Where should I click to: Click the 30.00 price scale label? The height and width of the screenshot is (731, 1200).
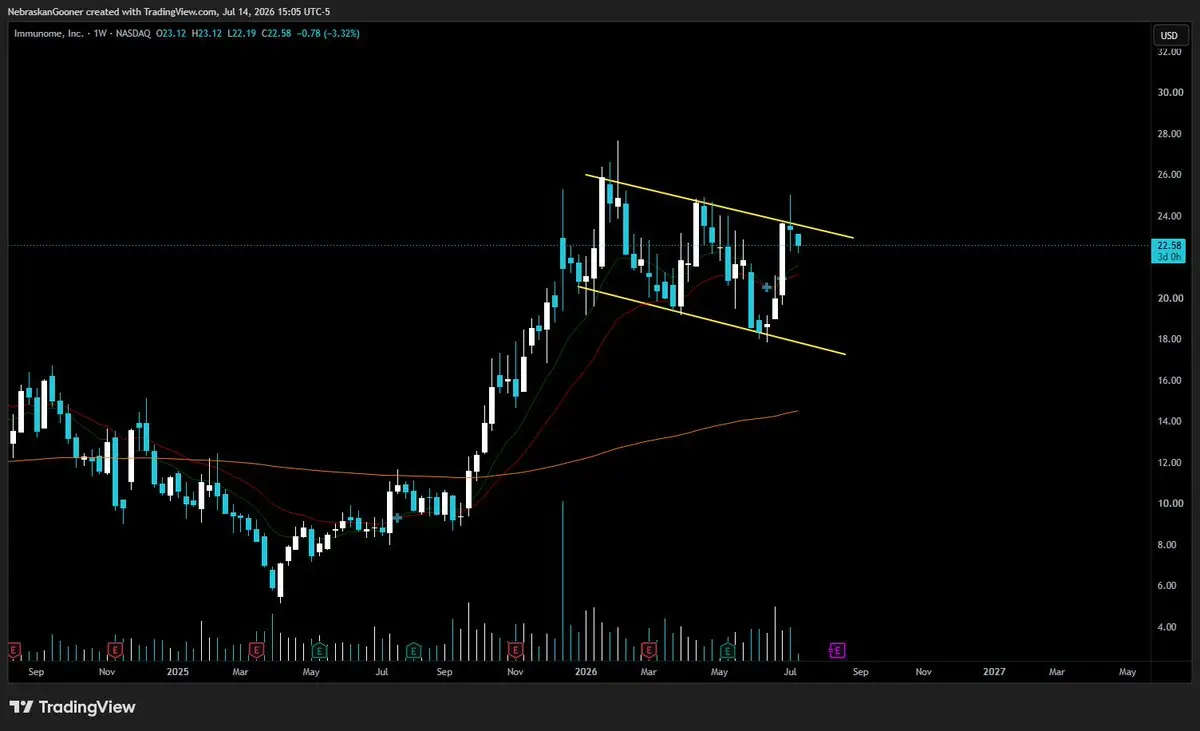[1169, 92]
